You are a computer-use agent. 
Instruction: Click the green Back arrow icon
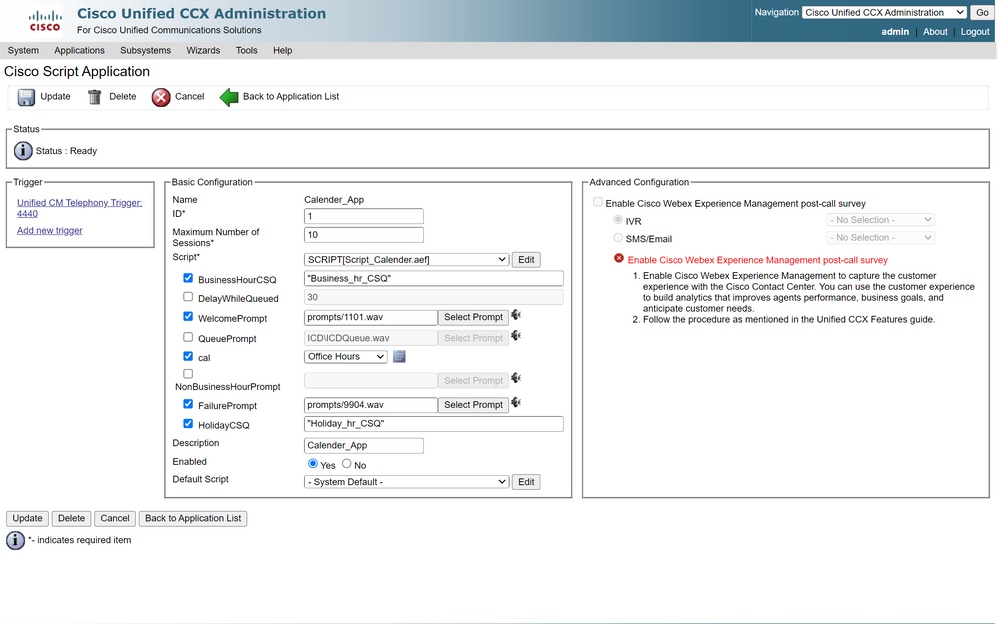pyautogui.click(x=228, y=97)
